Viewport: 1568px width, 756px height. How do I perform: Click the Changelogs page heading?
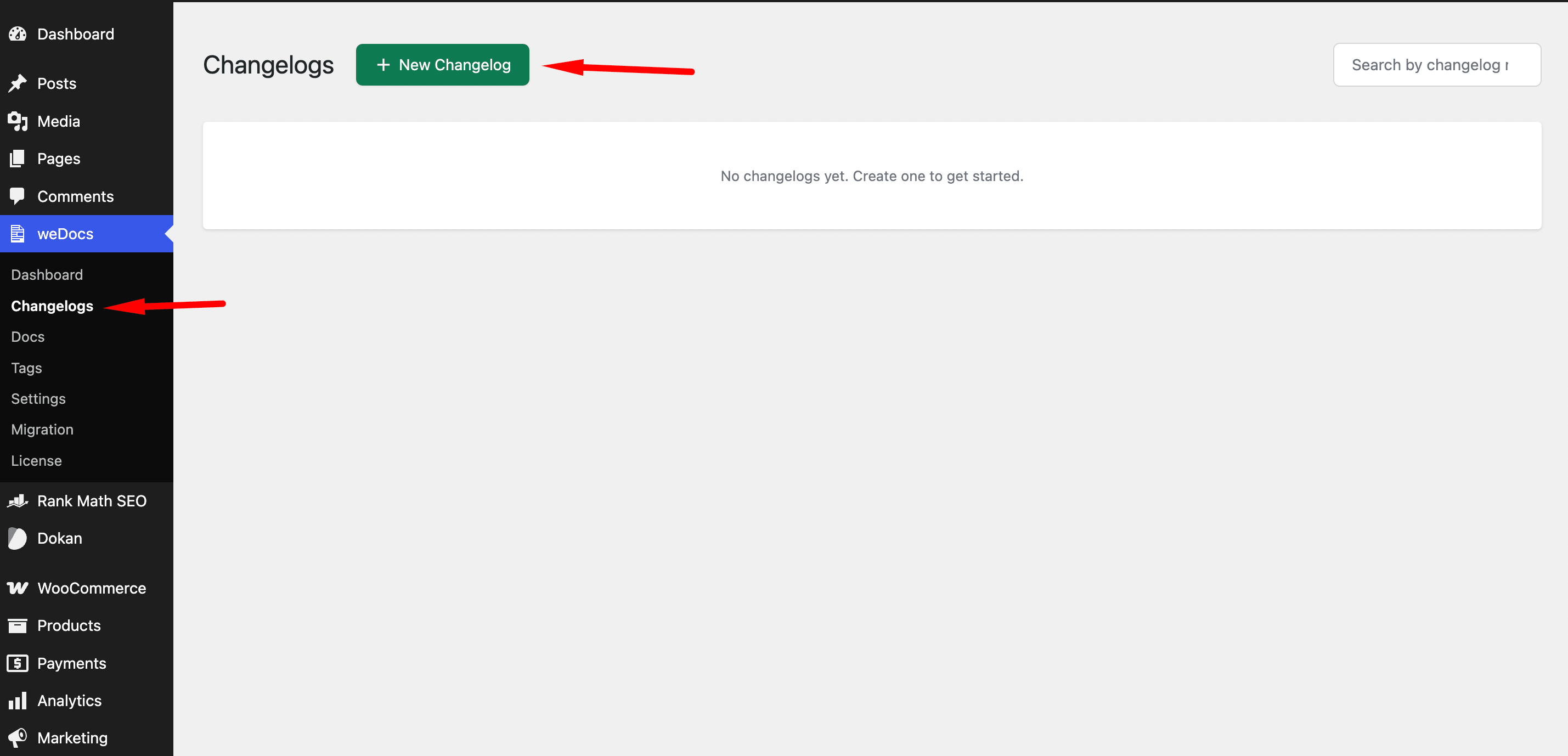click(x=268, y=65)
